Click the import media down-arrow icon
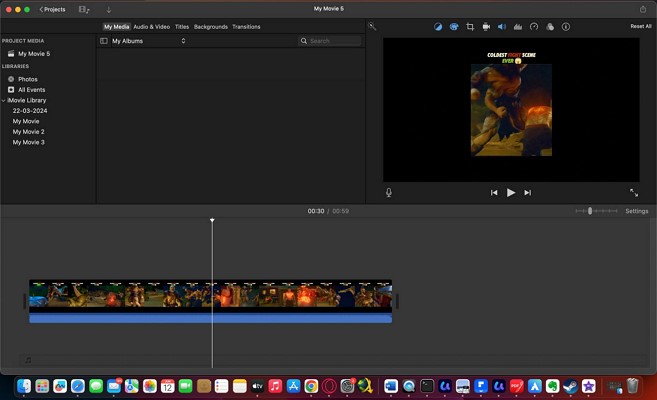The image size is (657, 400). pos(109,9)
